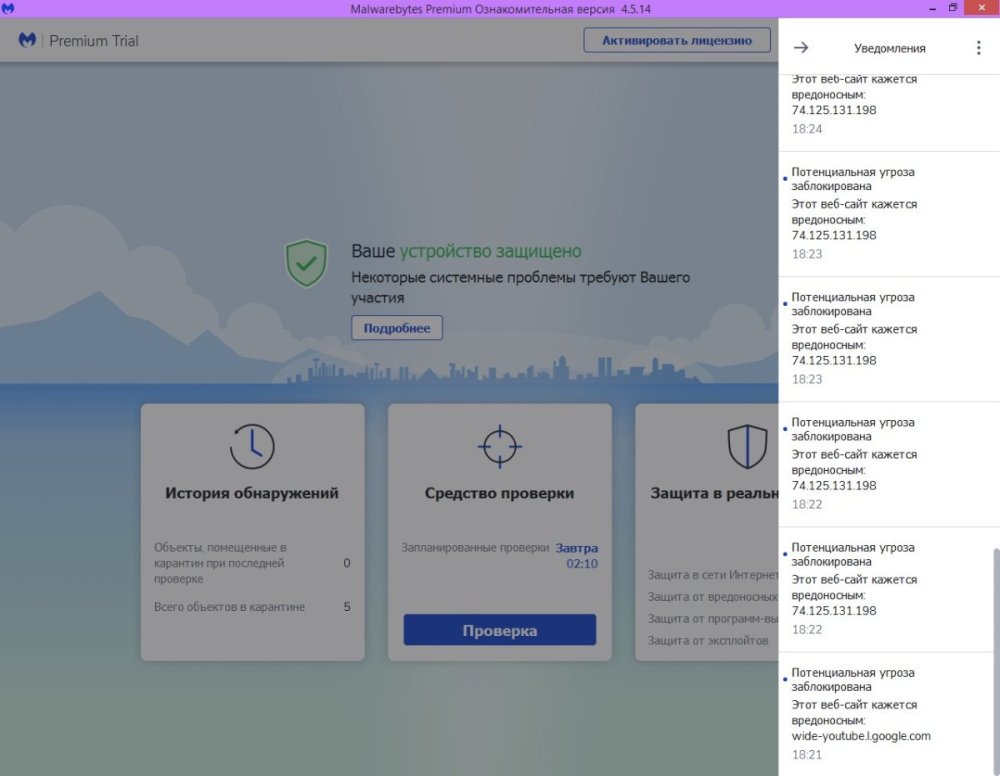Select the 18:21 notification about wide-youtube.l.google.com
This screenshot has height=776, width=1000.
(x=880, y=713)
